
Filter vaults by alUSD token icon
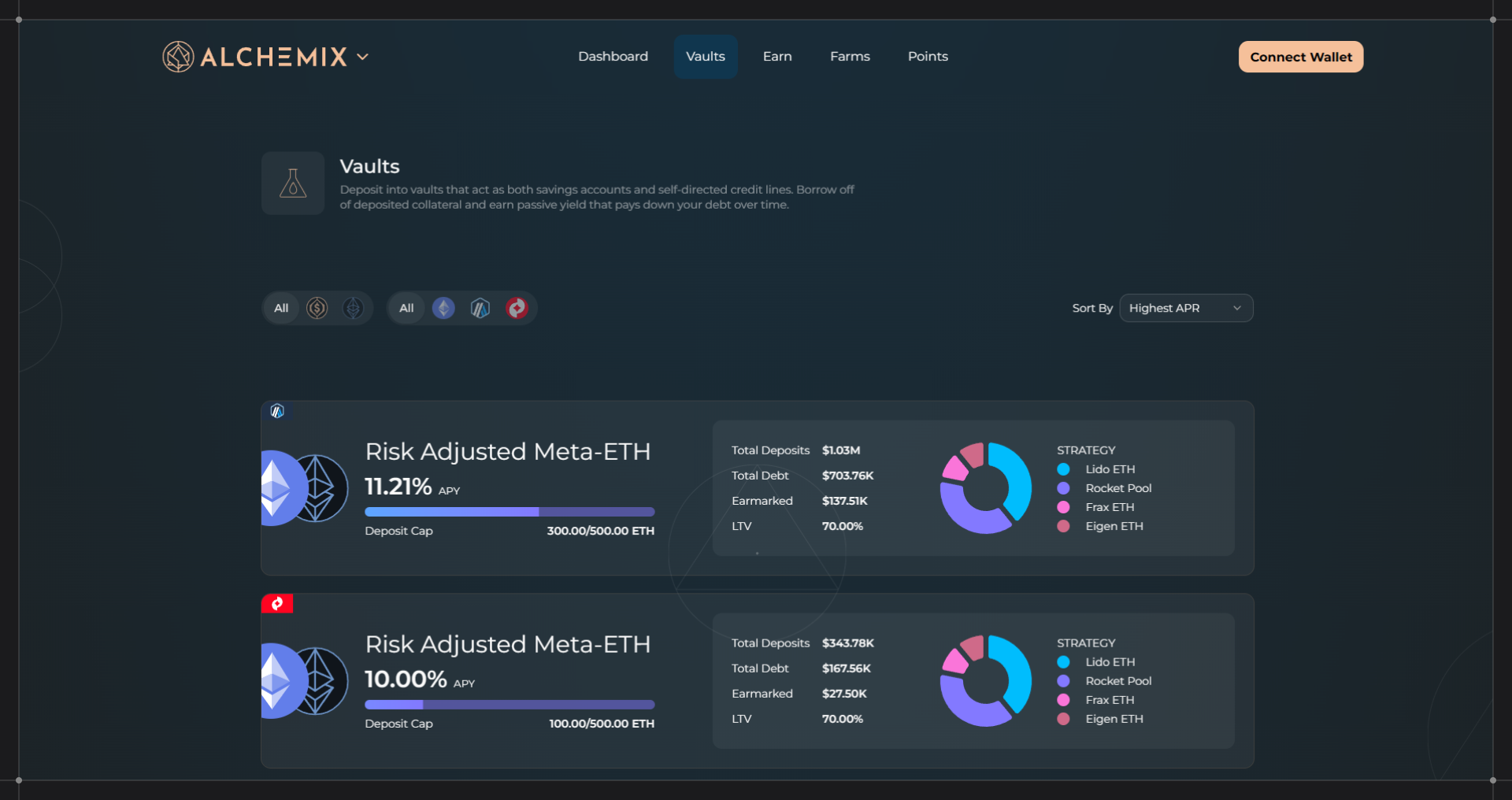(x=317, y=308)
